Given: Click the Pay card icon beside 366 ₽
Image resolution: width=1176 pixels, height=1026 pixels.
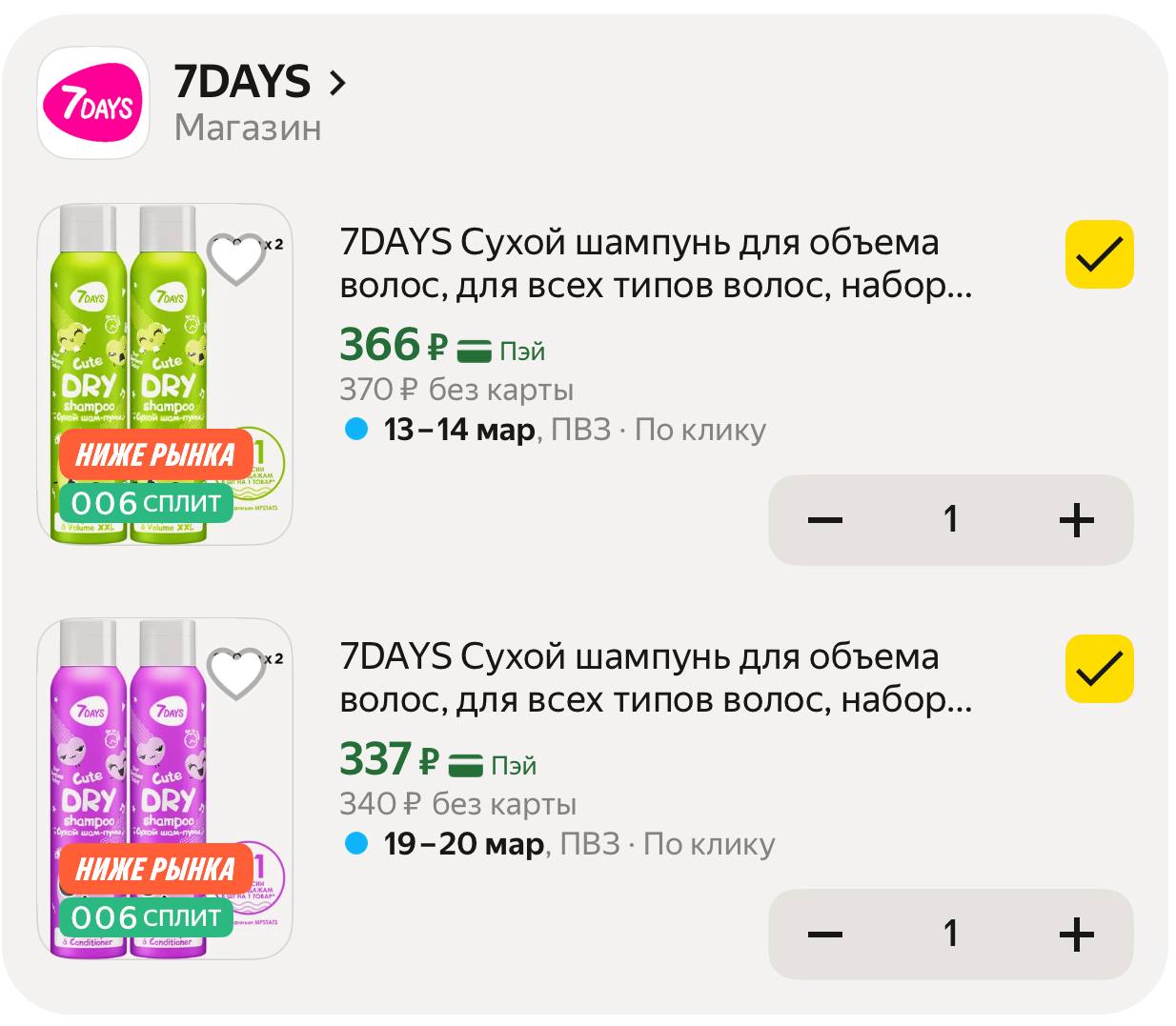Looking at the screenshot, I should (474, 351).
